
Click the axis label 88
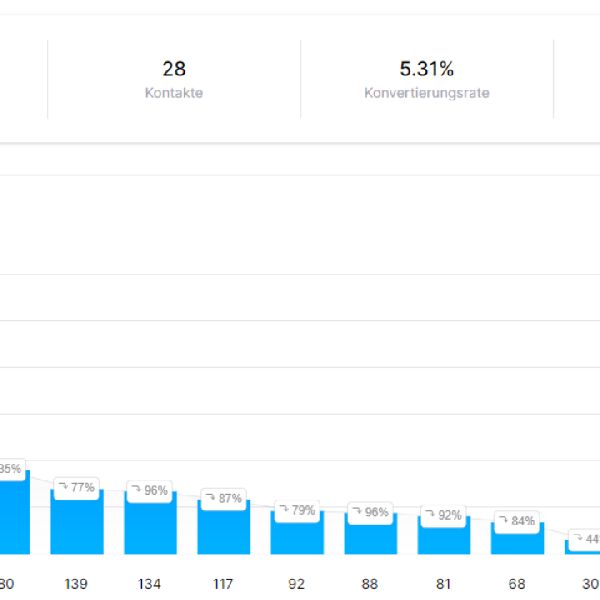[x=371, y=584]
